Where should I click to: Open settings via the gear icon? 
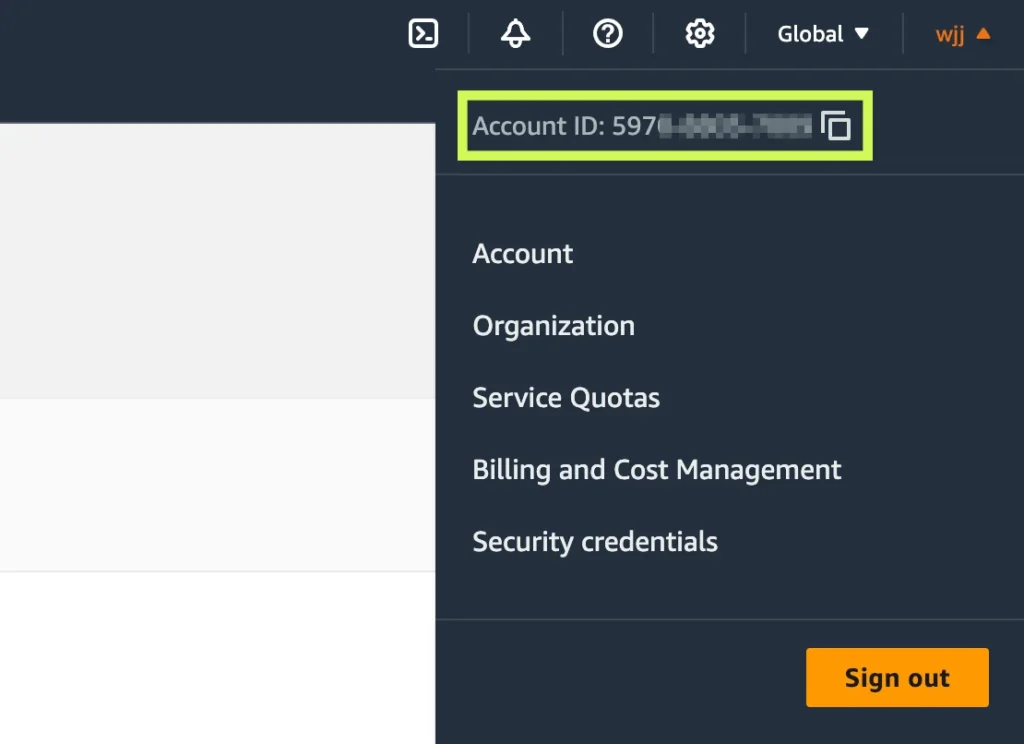tap(700, 34)
